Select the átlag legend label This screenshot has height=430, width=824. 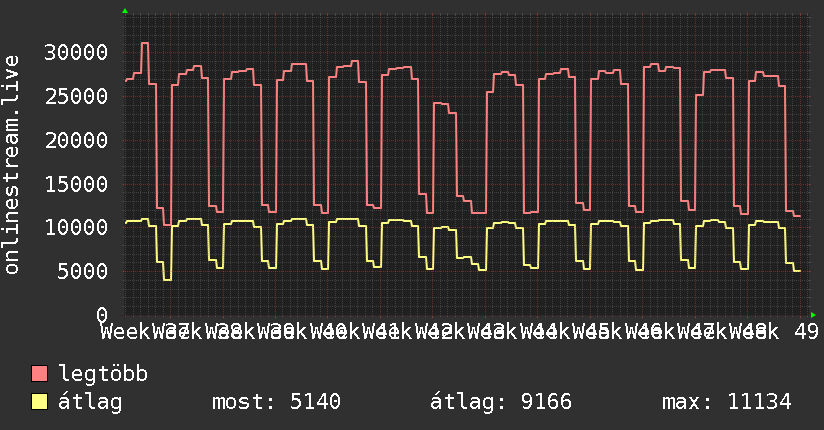pos(90,402)
